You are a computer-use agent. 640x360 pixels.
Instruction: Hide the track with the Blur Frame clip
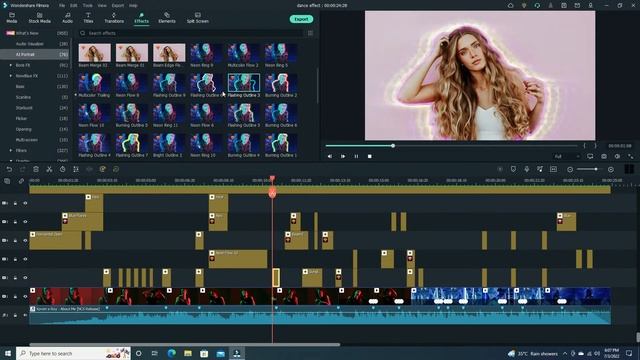pyautogui.click(x=25, y=222)
